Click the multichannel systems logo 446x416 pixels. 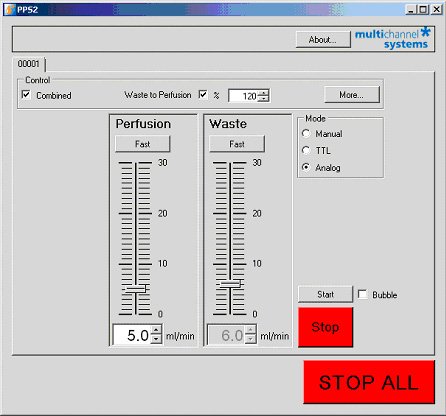392,38
